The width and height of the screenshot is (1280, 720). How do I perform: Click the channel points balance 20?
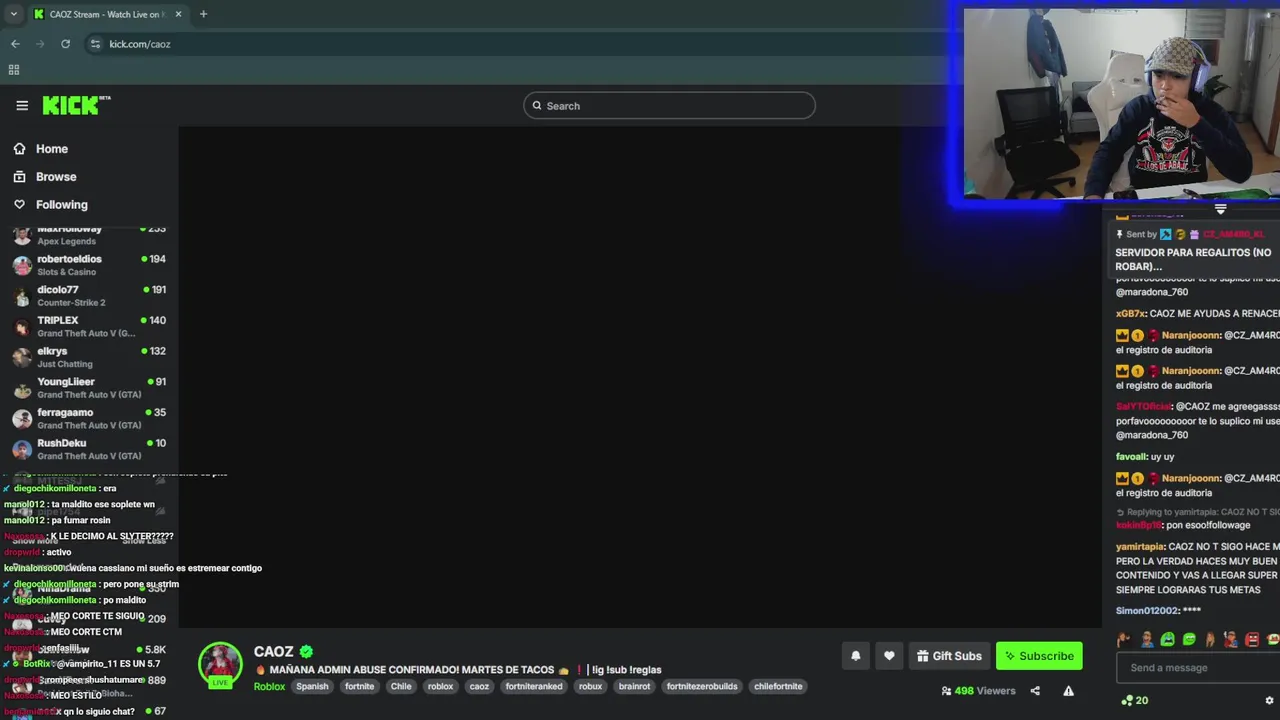tap(1135, 701)
